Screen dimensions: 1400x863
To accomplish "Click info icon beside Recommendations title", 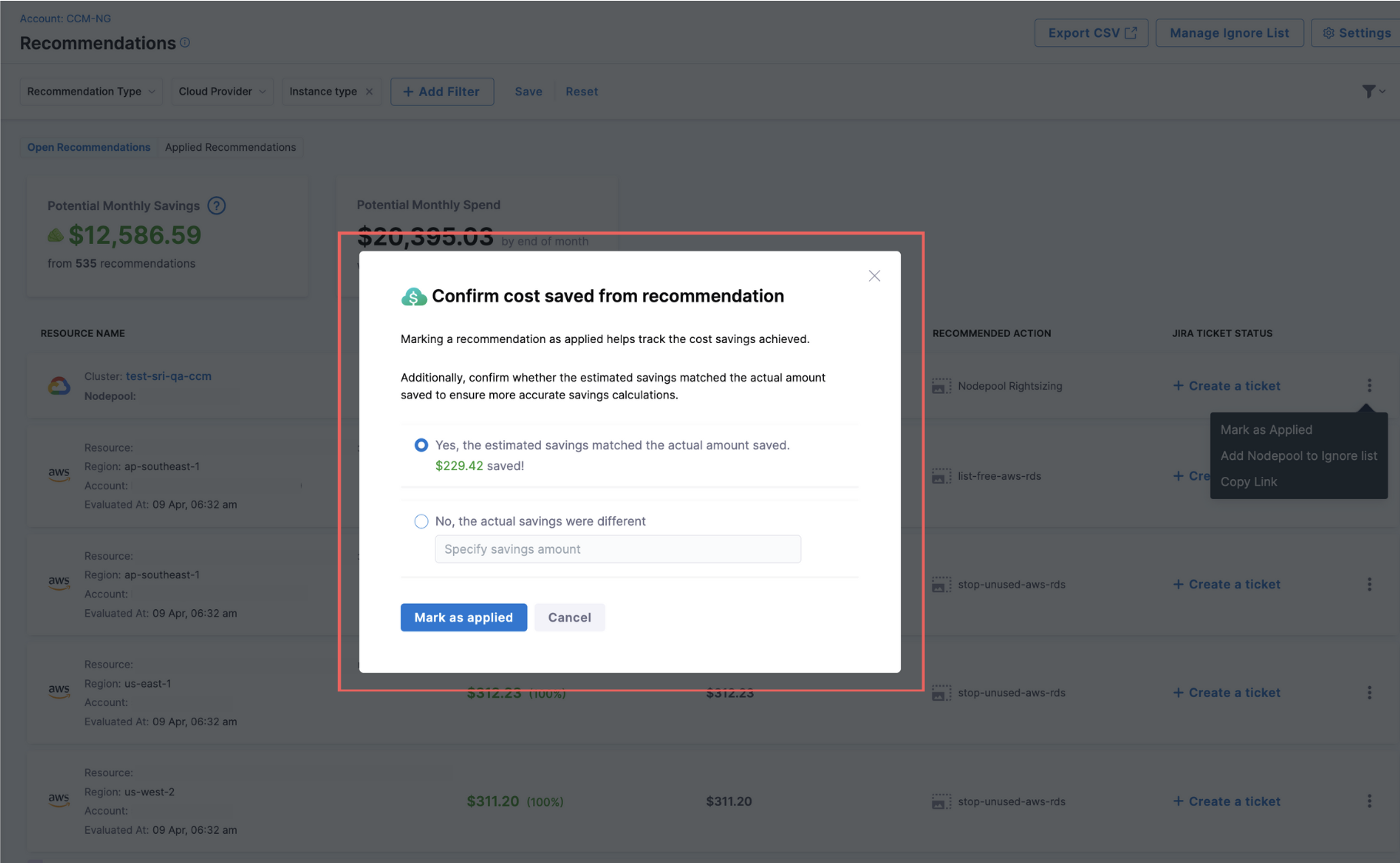I will point(185,43).
